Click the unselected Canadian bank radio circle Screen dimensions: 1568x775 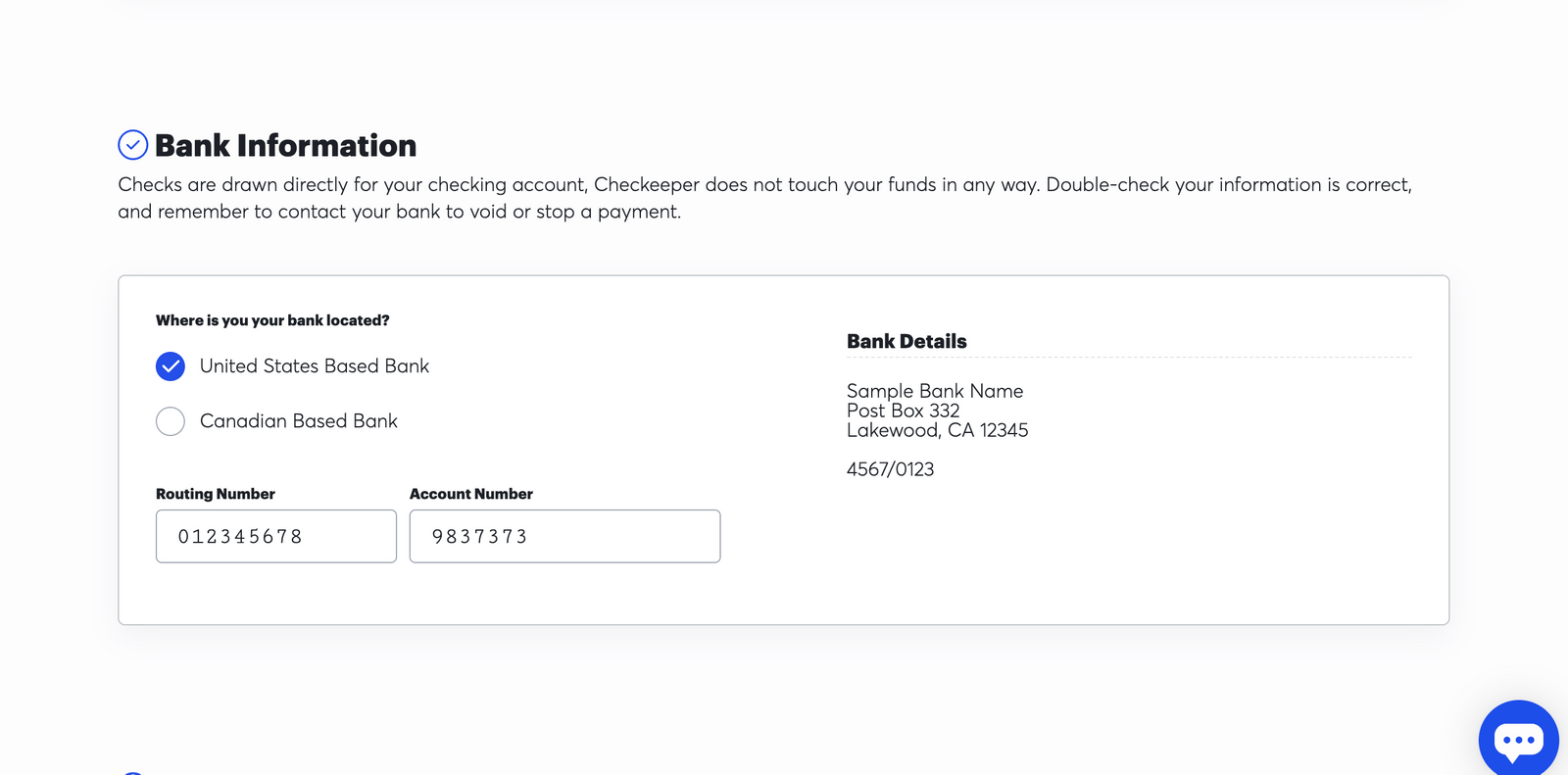point(170,421)
